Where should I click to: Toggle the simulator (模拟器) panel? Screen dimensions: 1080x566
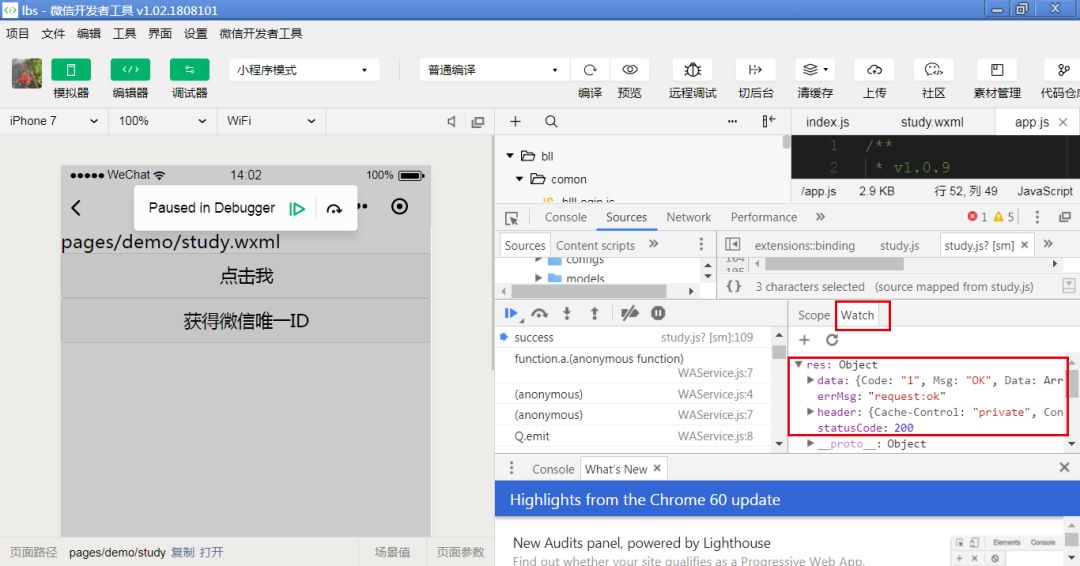click(x=70, y=70)
